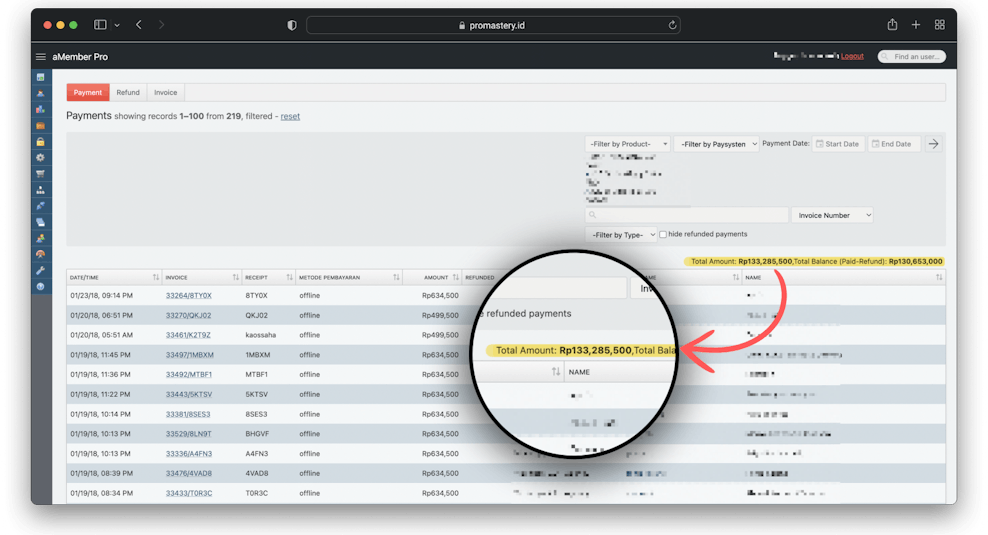Open the Invoice Number search-type dropdown
The image size is (988, 535).
[832, 215]
